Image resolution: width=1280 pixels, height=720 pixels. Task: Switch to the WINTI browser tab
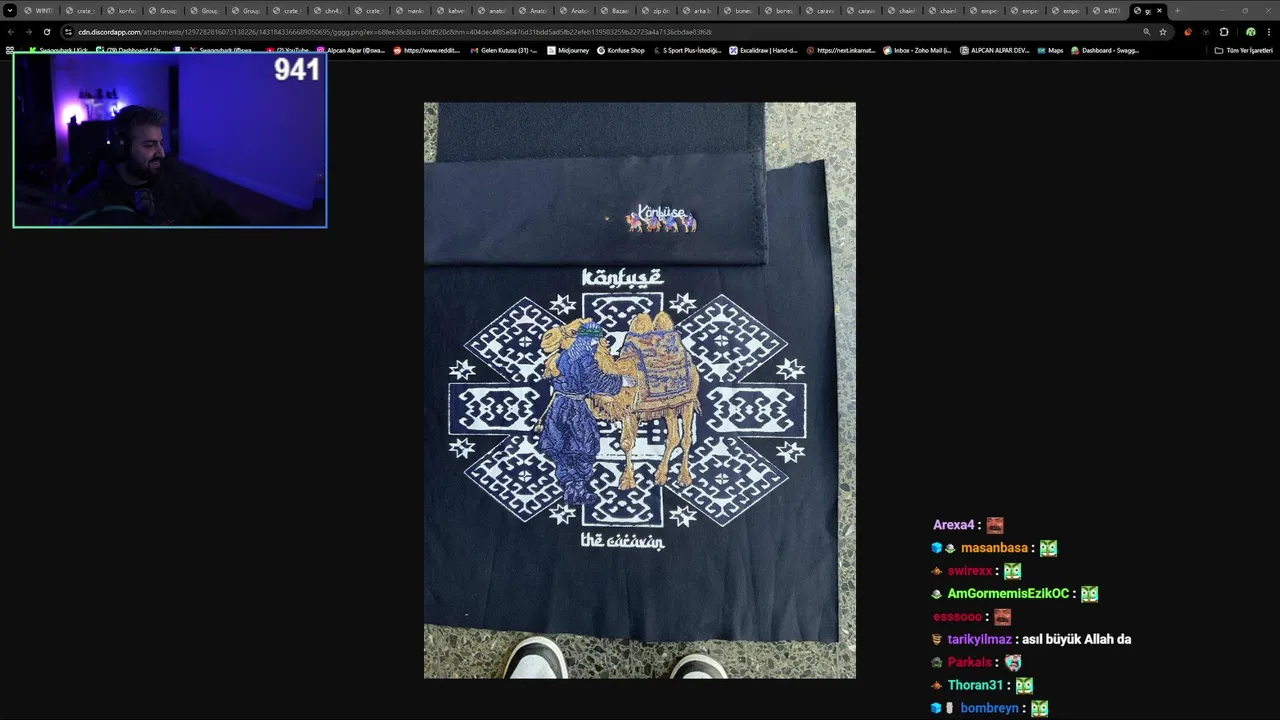[39, 11]
